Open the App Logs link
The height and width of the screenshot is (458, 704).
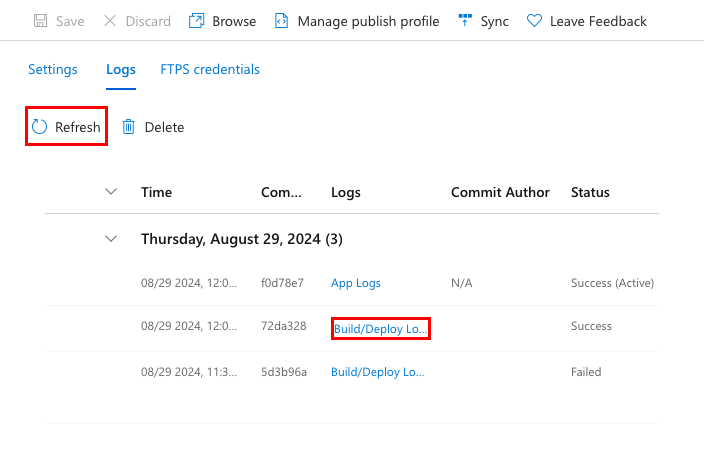coord(356,283)
